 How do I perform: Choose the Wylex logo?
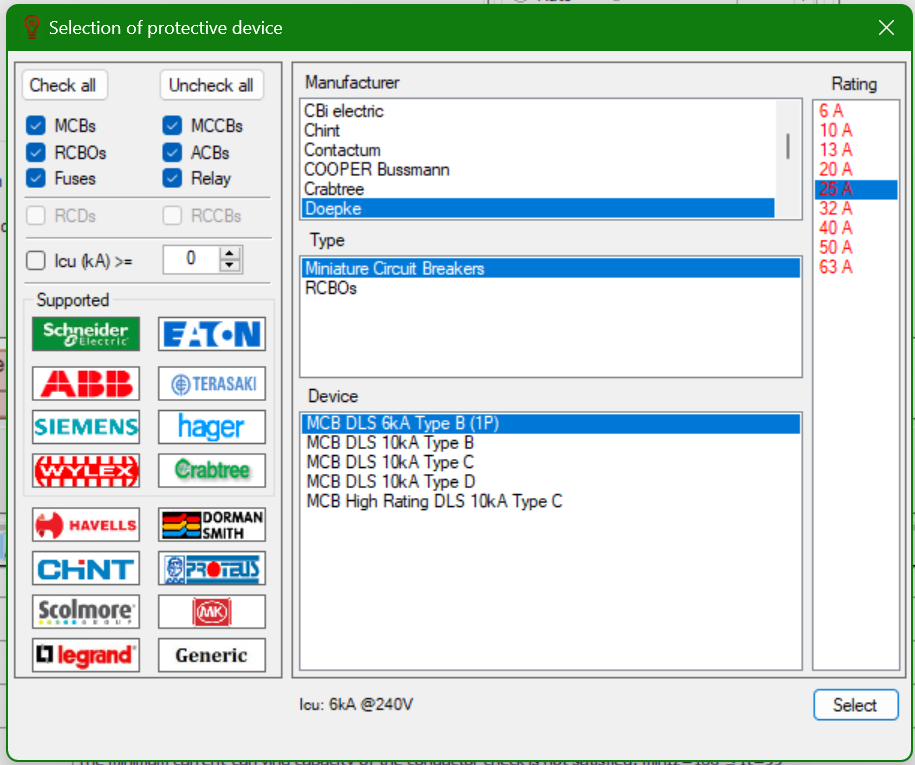(86, 470)
